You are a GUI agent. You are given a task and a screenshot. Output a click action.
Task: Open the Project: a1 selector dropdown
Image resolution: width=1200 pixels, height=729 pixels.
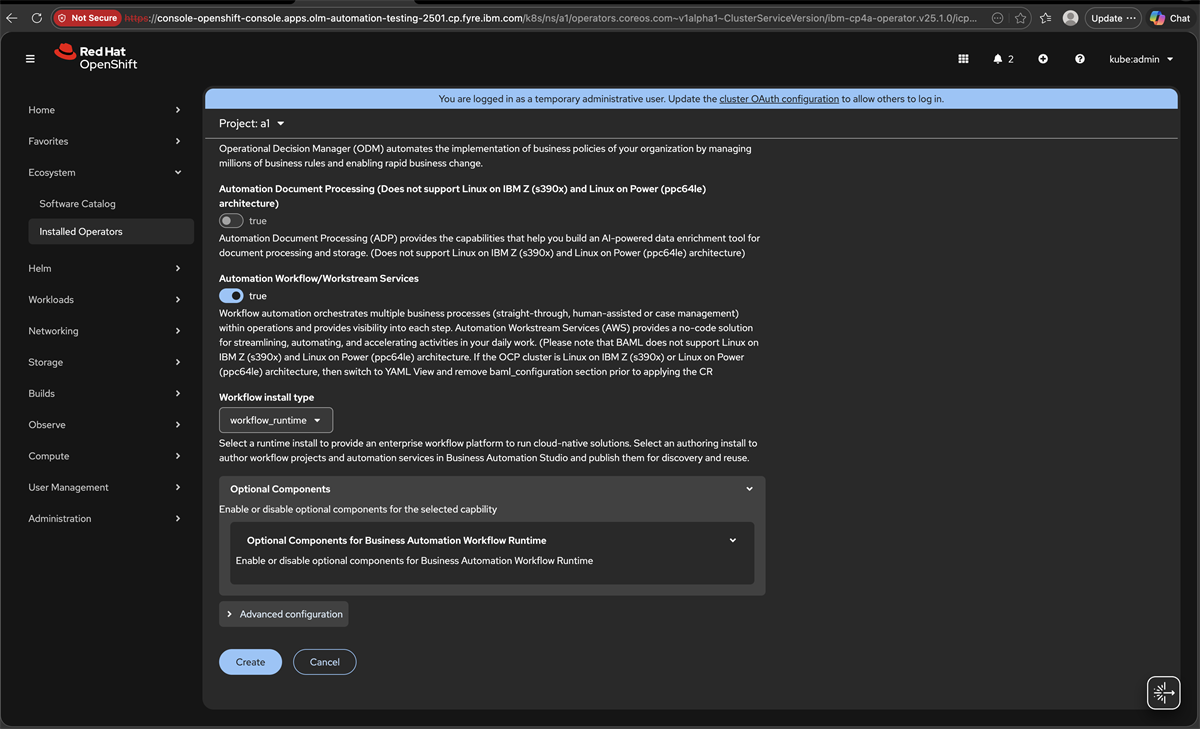(252, 123)
